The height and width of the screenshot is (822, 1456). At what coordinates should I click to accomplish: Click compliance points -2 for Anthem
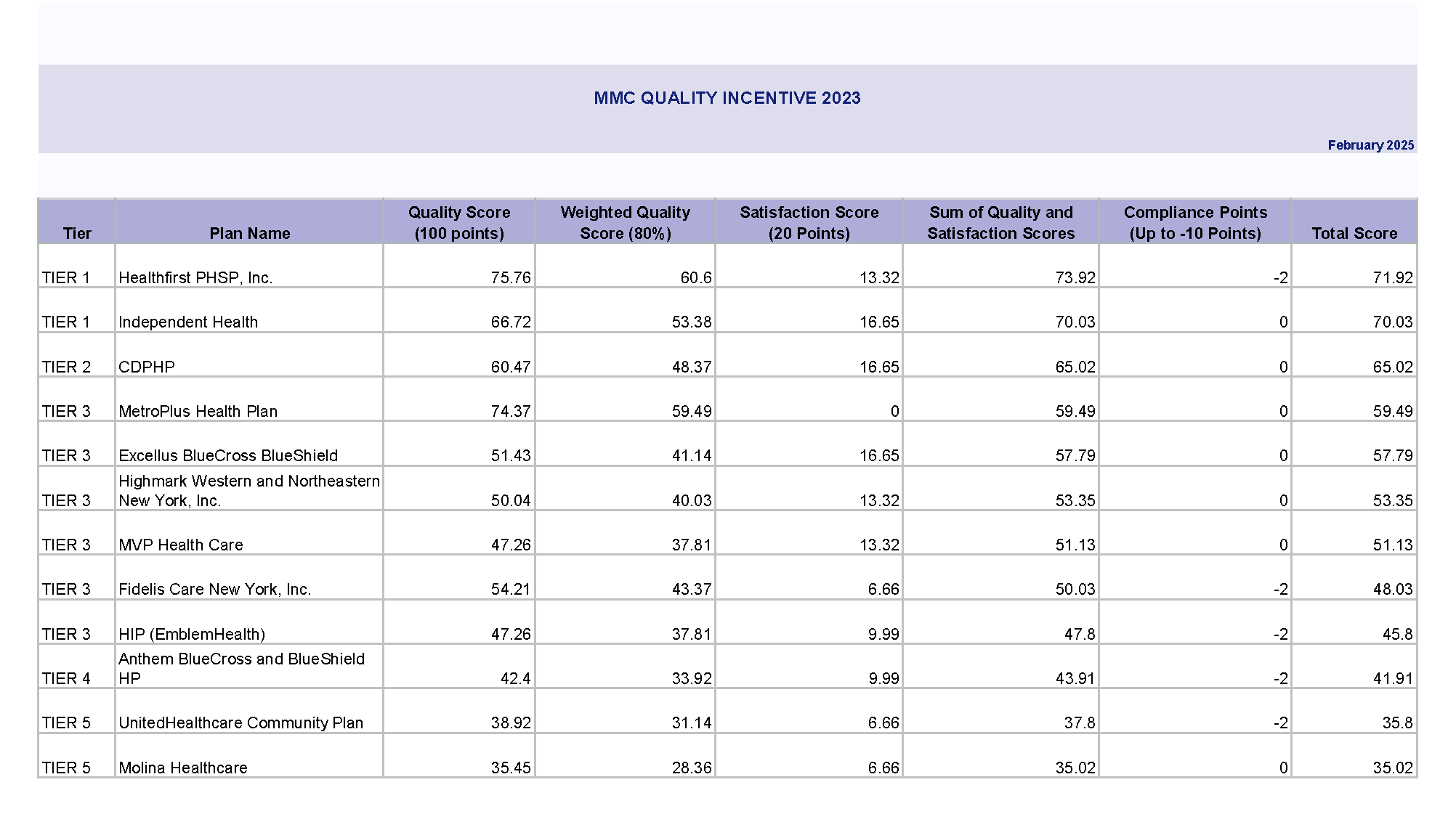click(1281, 678)
